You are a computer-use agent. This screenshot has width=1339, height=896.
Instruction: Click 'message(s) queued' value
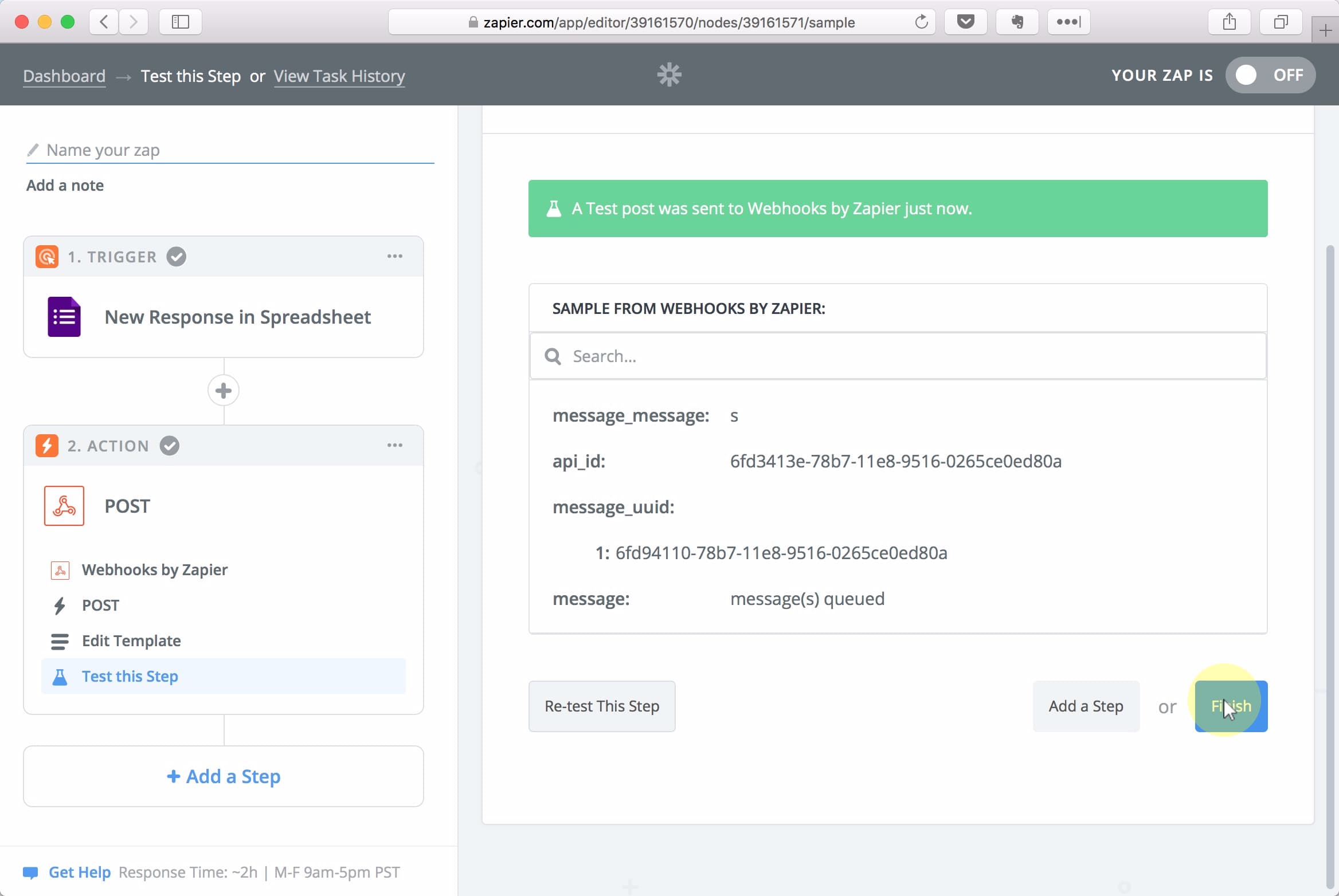[x=807, y=599]
